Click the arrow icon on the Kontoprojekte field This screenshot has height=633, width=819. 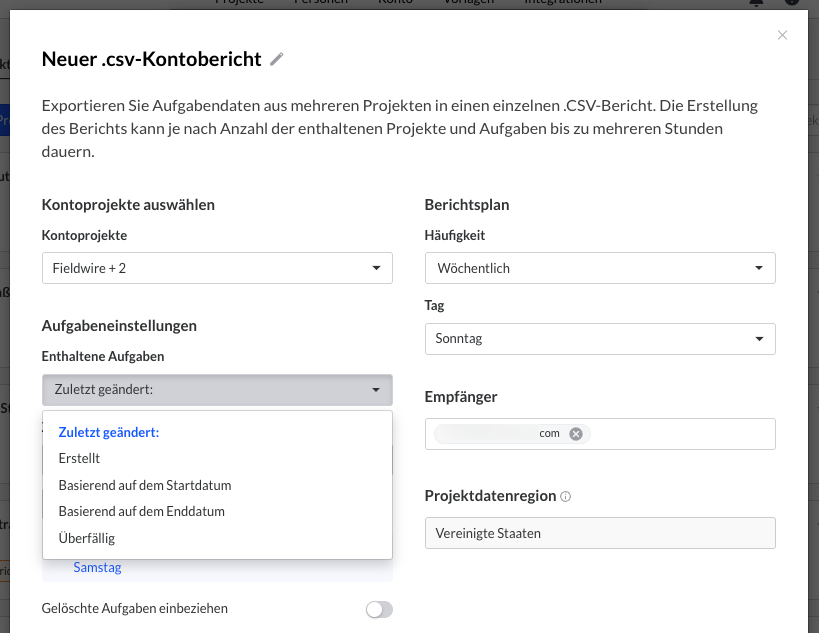click(376, 268)
